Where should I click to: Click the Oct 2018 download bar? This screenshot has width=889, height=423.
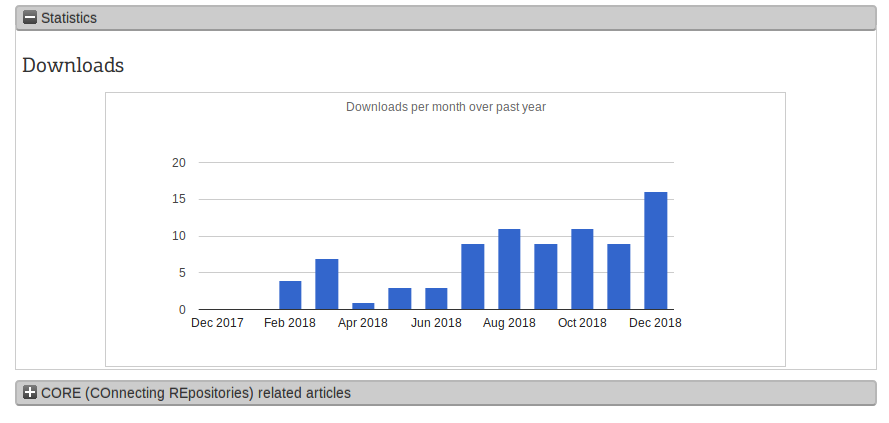click(582, 269)
